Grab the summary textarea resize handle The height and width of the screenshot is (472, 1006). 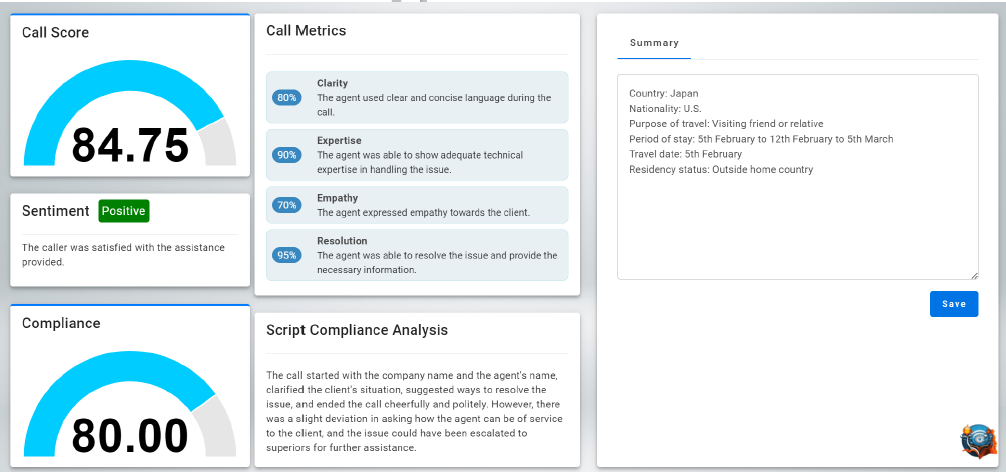(975, 276)
